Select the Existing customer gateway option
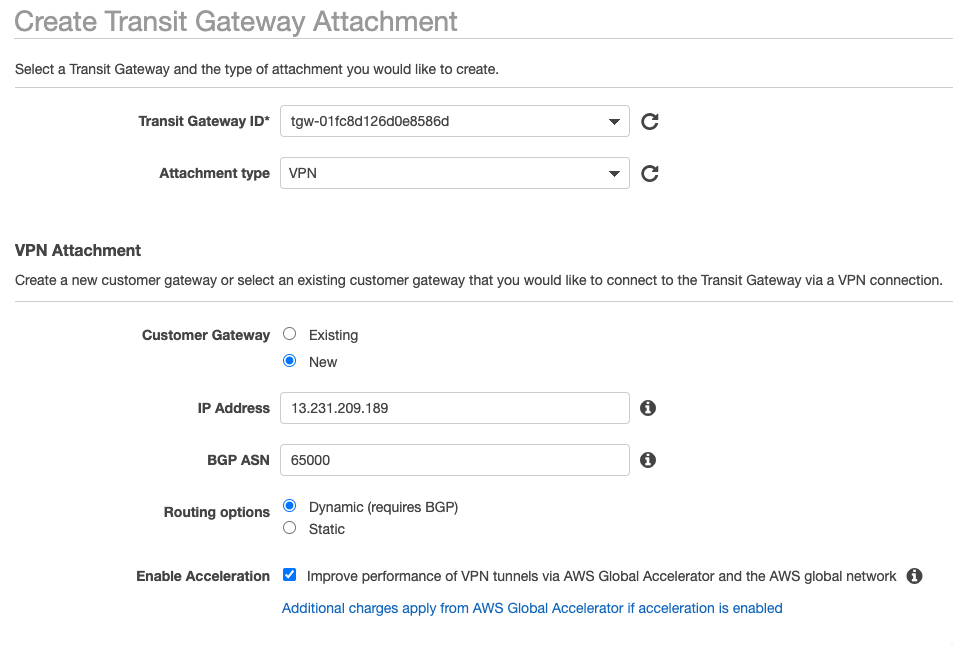The image size is (953, 645). point(290,334)
